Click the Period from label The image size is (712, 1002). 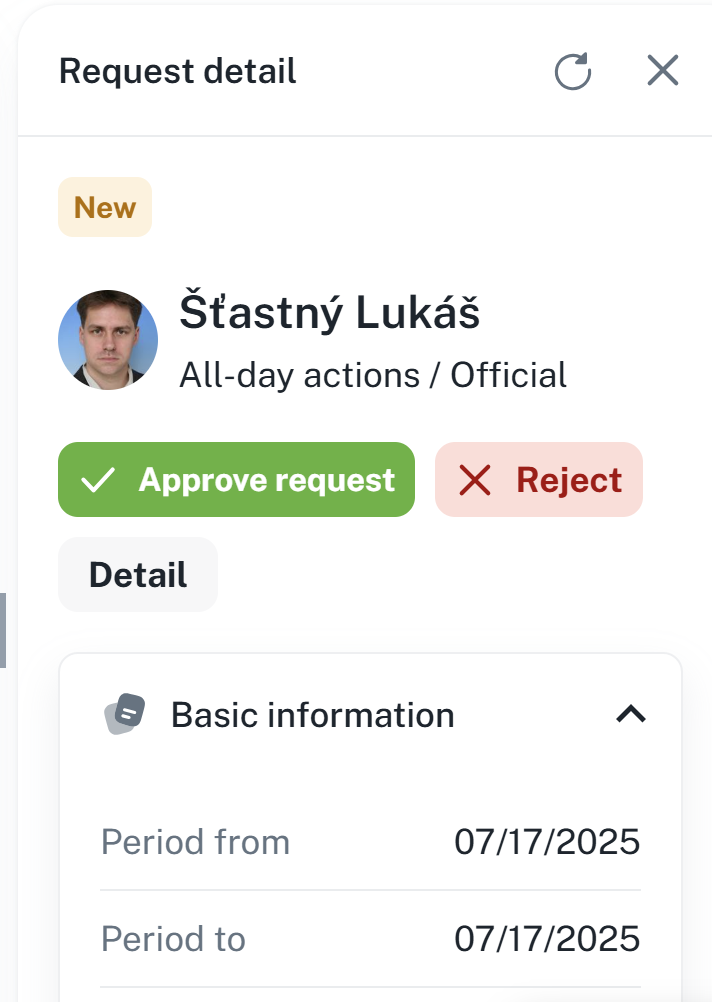point(196,842)
